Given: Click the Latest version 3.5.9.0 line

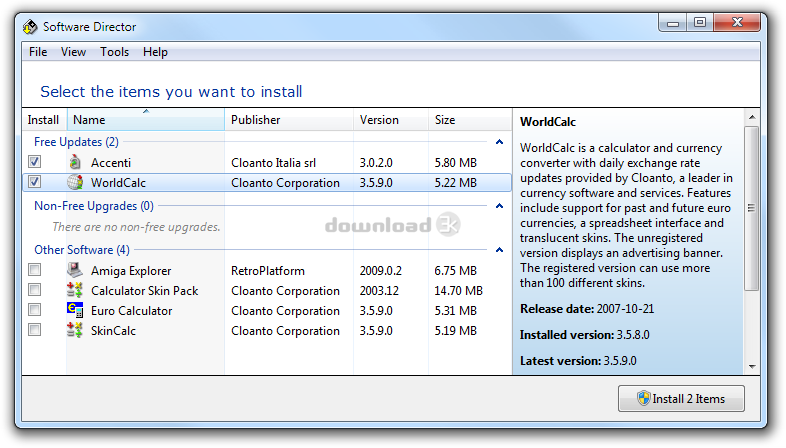Looking at the screenshot, I should (578, 361).
